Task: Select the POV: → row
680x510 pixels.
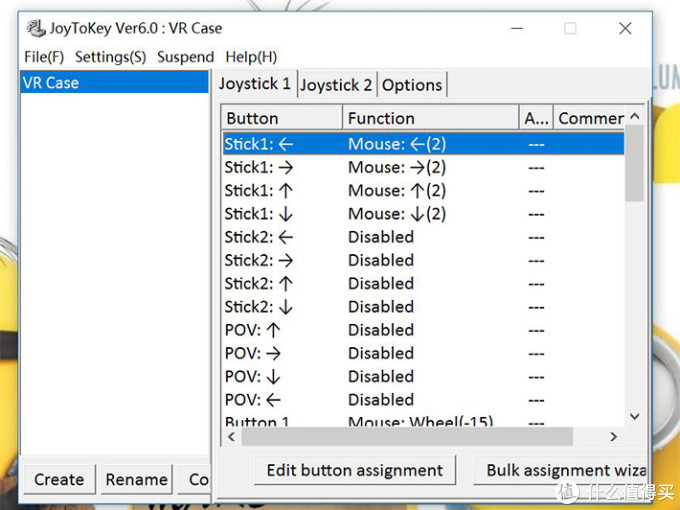Action: (423, 353)
